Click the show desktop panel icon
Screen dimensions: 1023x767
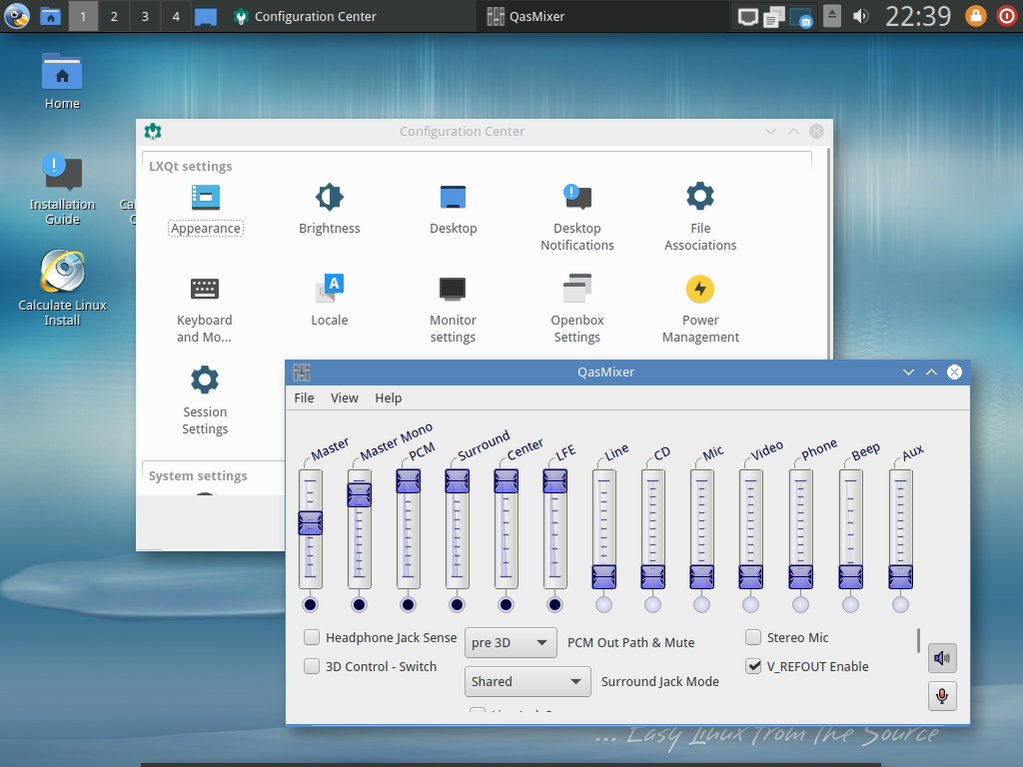point(206,16)
